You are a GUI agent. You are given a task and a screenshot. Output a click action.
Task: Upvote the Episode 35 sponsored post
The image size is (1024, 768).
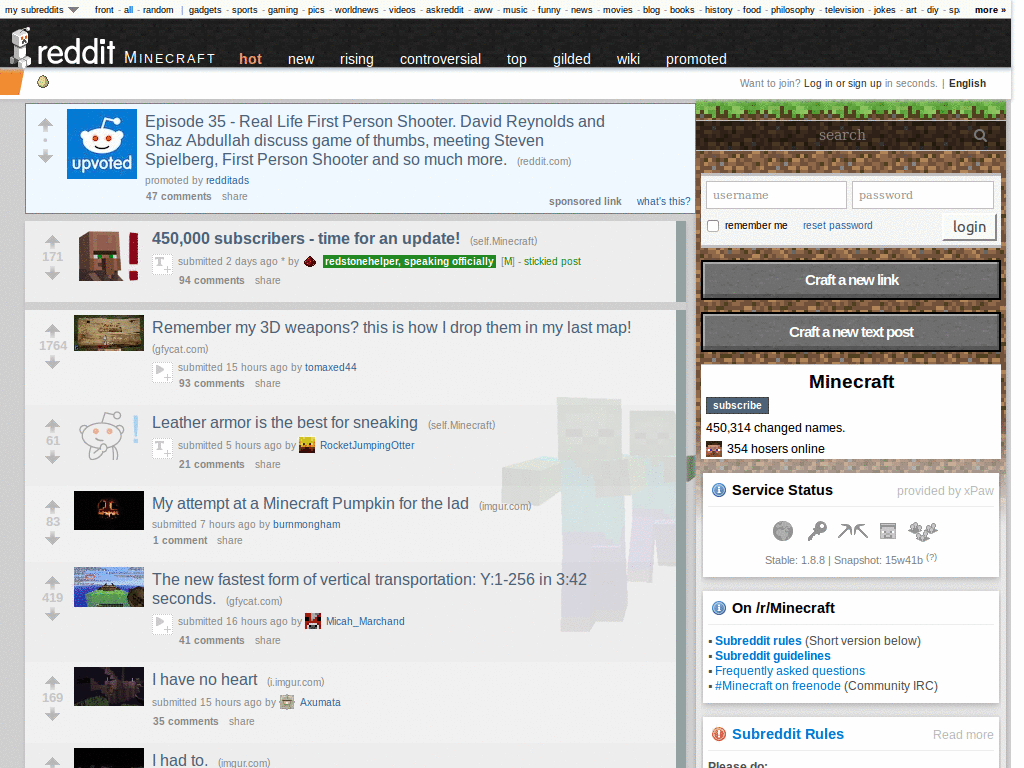(x=45, y=124)
